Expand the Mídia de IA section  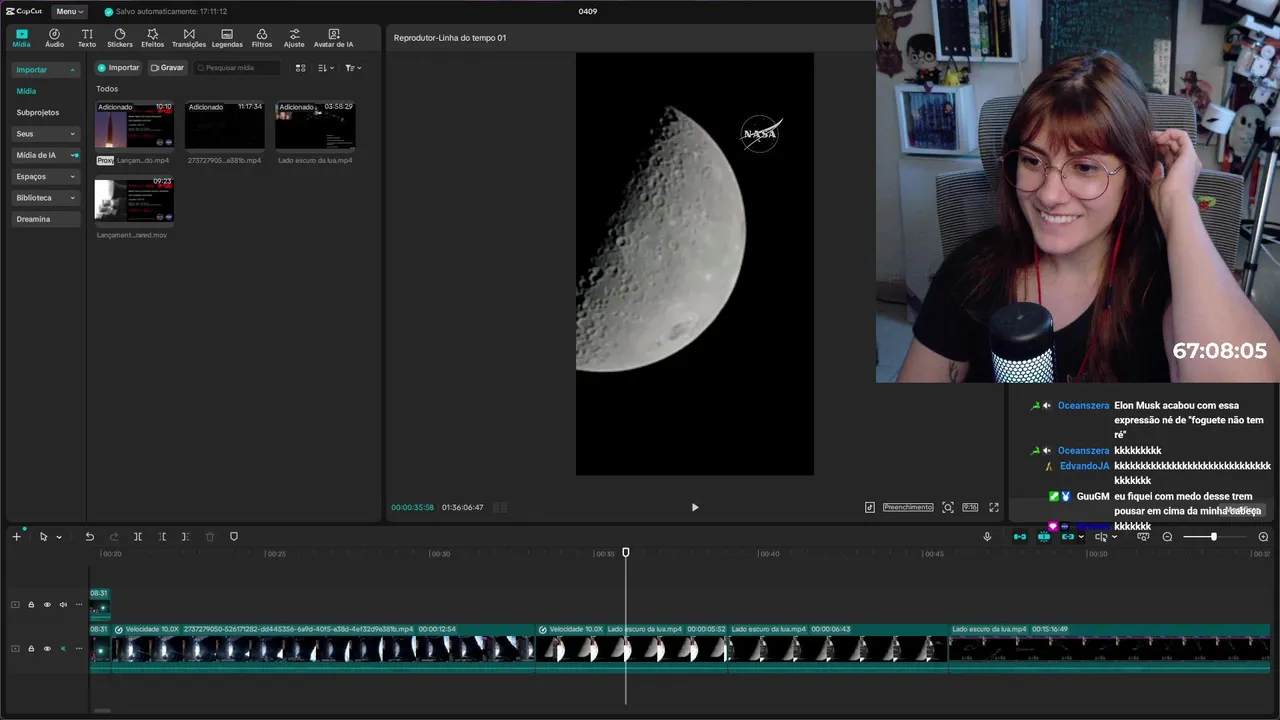pyautogui.click(x=45, y=155)
